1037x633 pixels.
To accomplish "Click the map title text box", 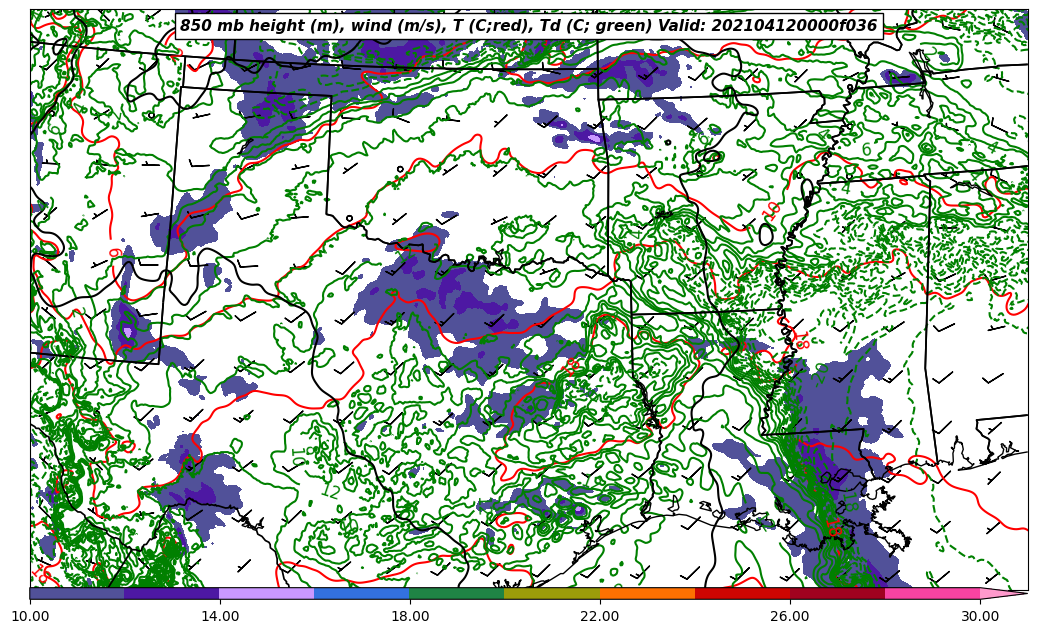I will coord(528,26).
